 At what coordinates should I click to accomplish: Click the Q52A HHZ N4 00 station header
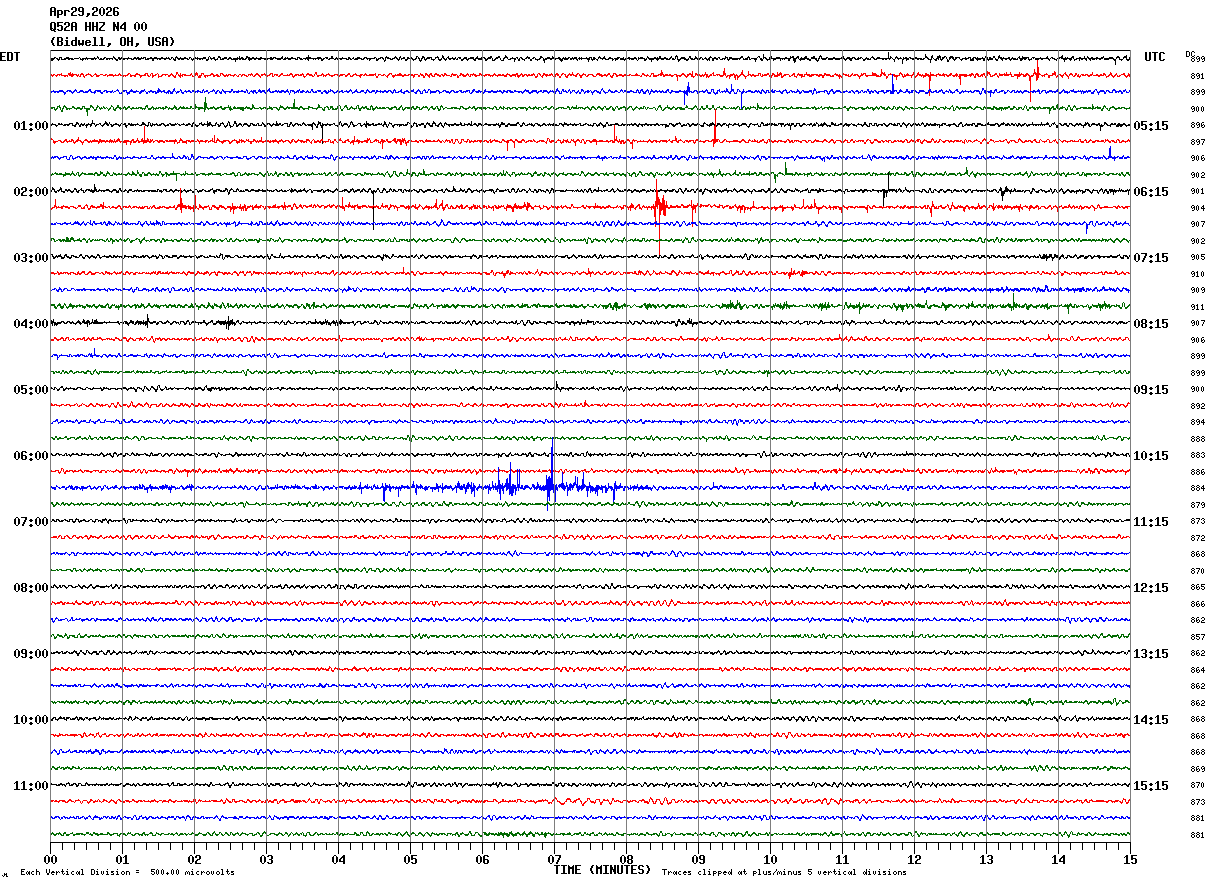pyautogui.click(x=98, y=27)
